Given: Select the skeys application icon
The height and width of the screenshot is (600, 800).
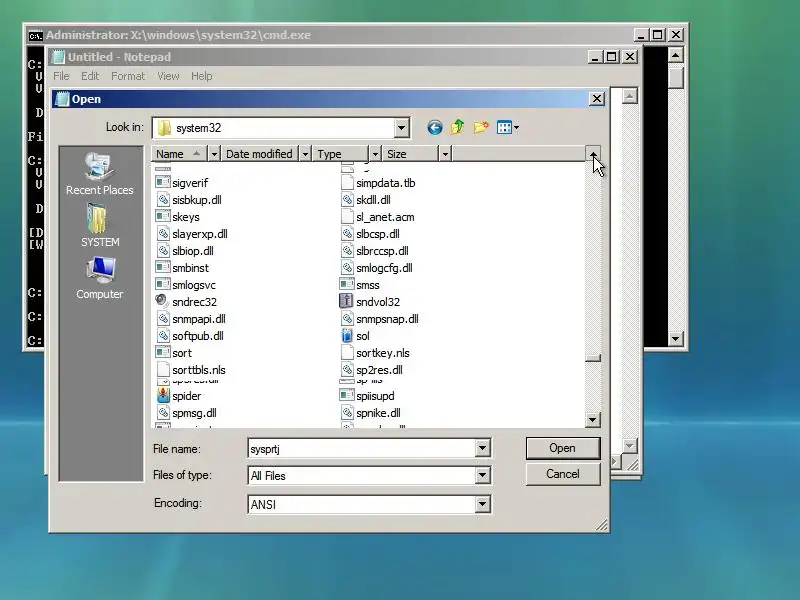Looking at the screenshot, I should pyautogui.click(x=163, y=216).
